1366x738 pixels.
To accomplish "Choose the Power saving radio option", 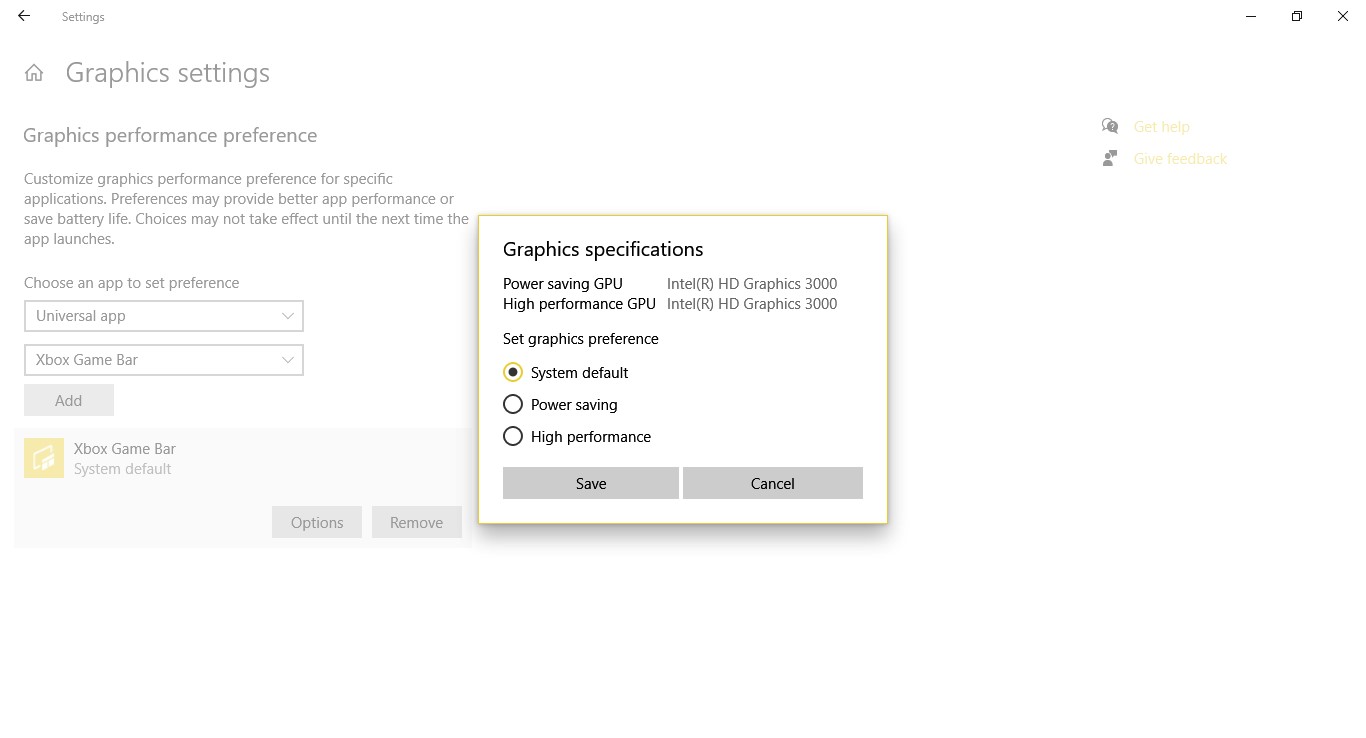I will coord(513,404).
